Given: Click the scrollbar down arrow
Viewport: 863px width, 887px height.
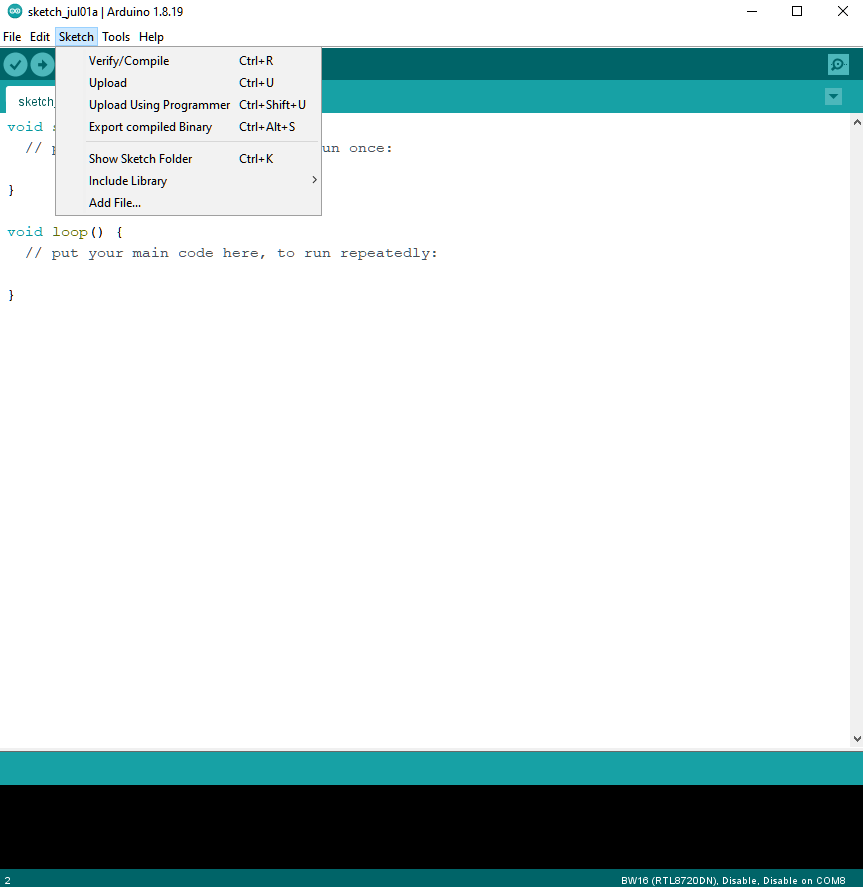Looking at the screenshot, I should point(857,739).
